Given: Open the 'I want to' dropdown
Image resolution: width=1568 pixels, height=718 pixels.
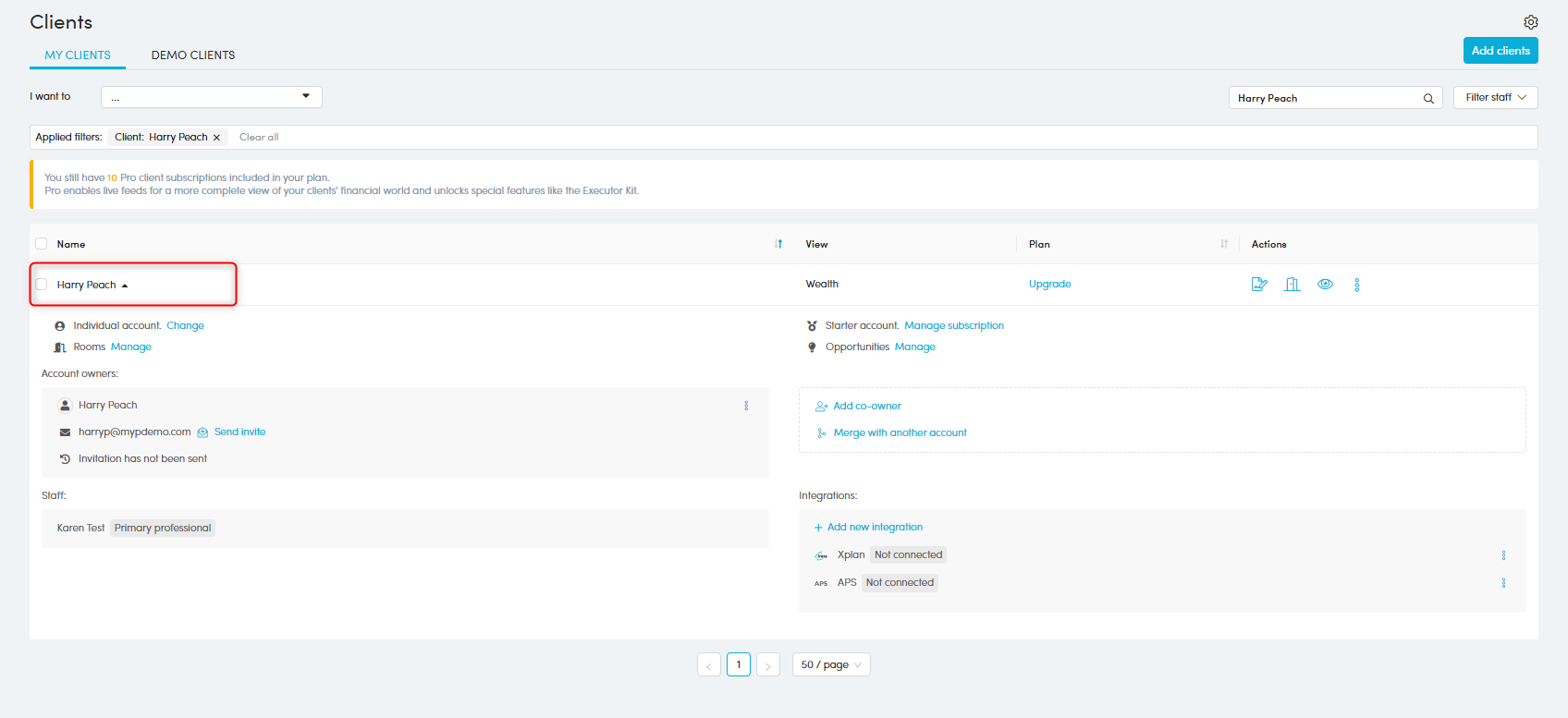Looking at the screenshot, I should pos(211,97).
